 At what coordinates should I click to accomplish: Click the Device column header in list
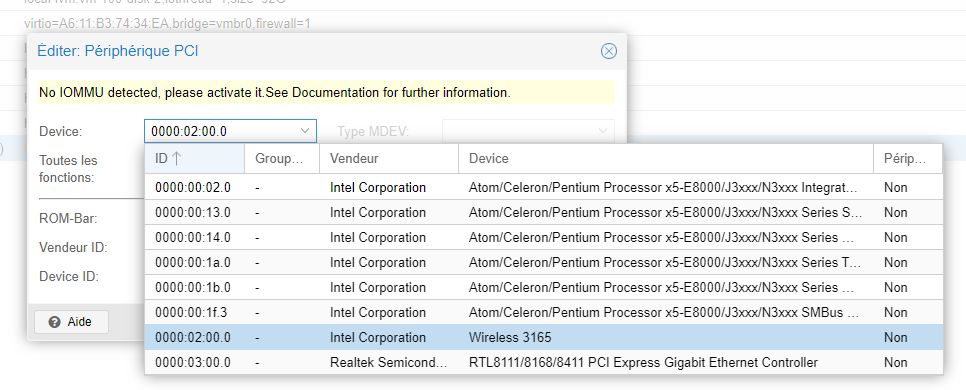pyautogui.click(x=666, y=158)
